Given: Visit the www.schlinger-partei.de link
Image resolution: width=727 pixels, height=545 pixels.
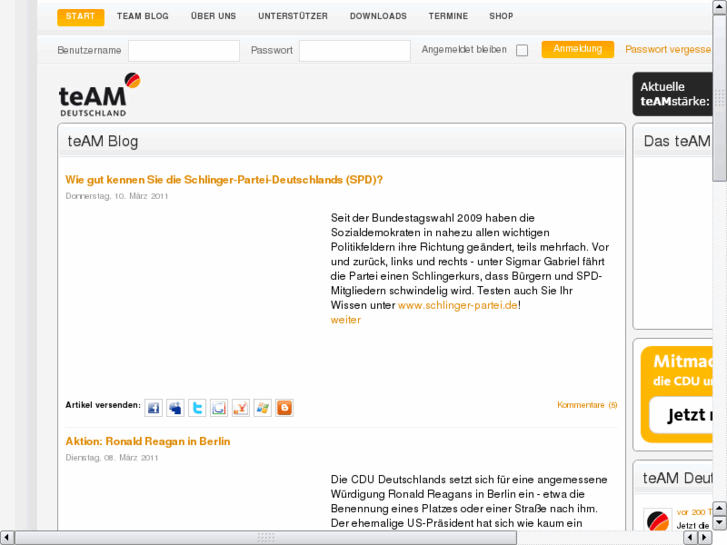Looking at the screenshot, I should (458, 305).
